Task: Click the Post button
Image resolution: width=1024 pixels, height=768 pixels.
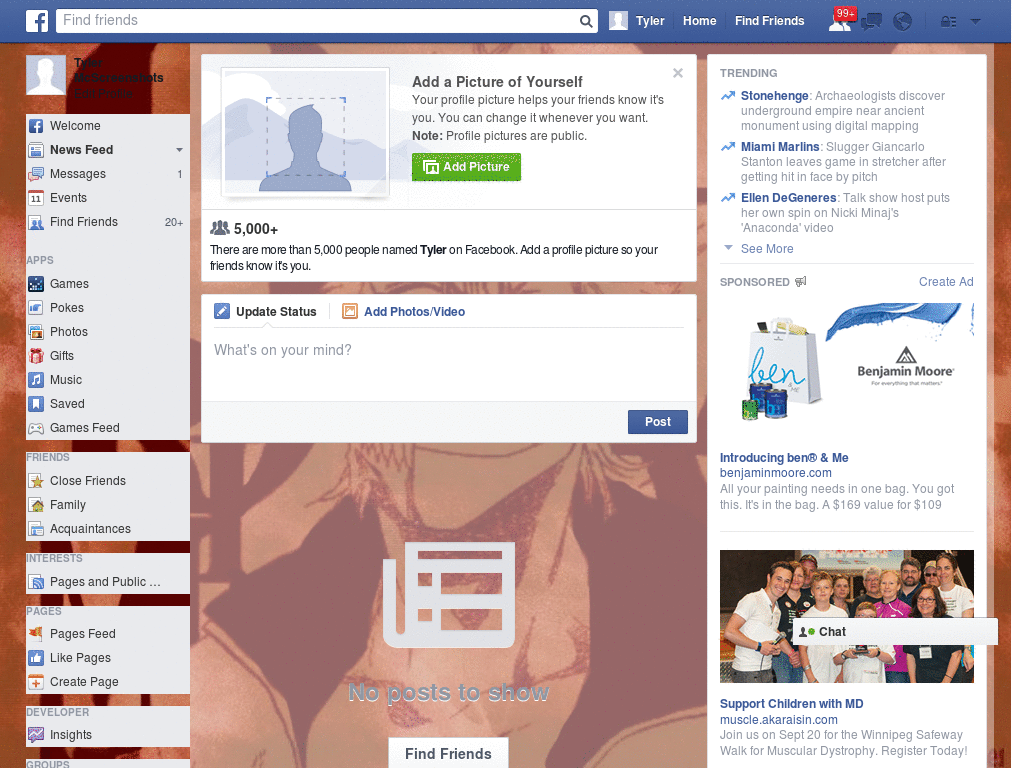Action: coord(658,422)
